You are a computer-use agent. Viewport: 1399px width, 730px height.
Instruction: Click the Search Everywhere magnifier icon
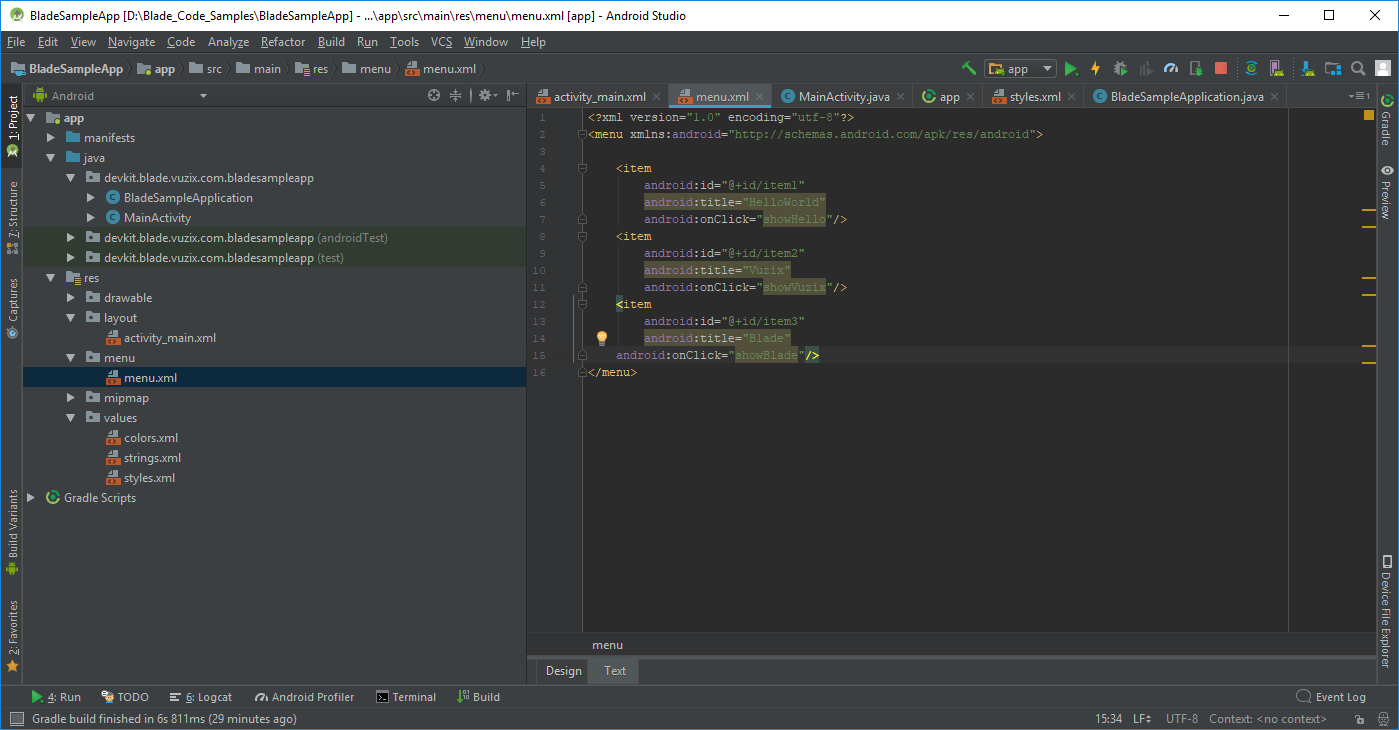click(x=1358, y=69)
